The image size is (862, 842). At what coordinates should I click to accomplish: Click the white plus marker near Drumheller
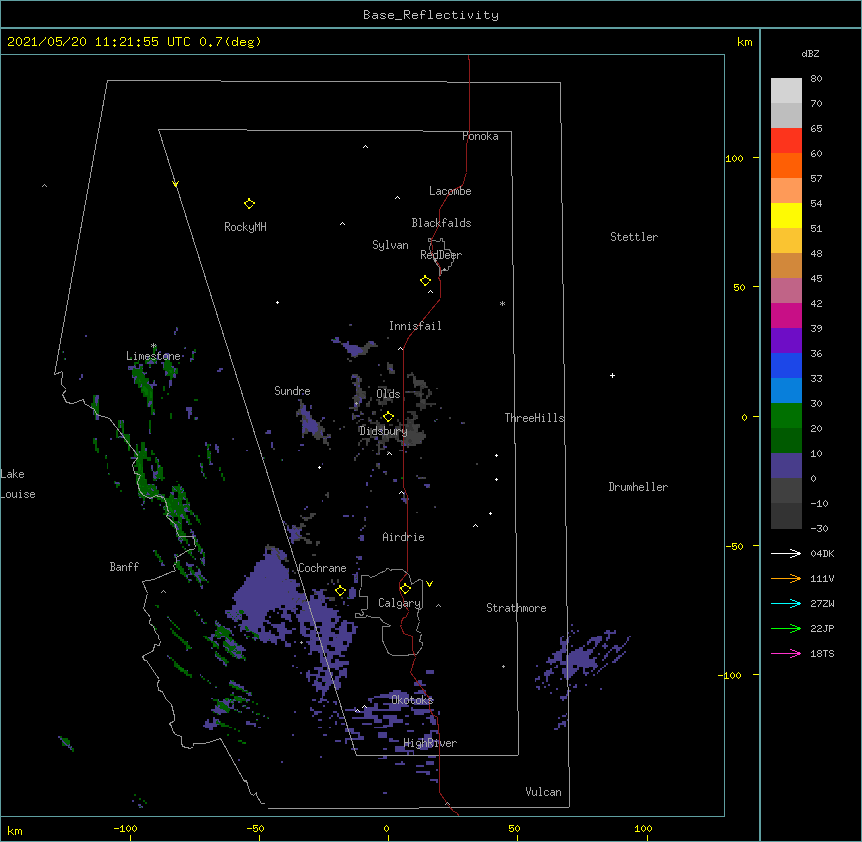(x=612, y=375)
